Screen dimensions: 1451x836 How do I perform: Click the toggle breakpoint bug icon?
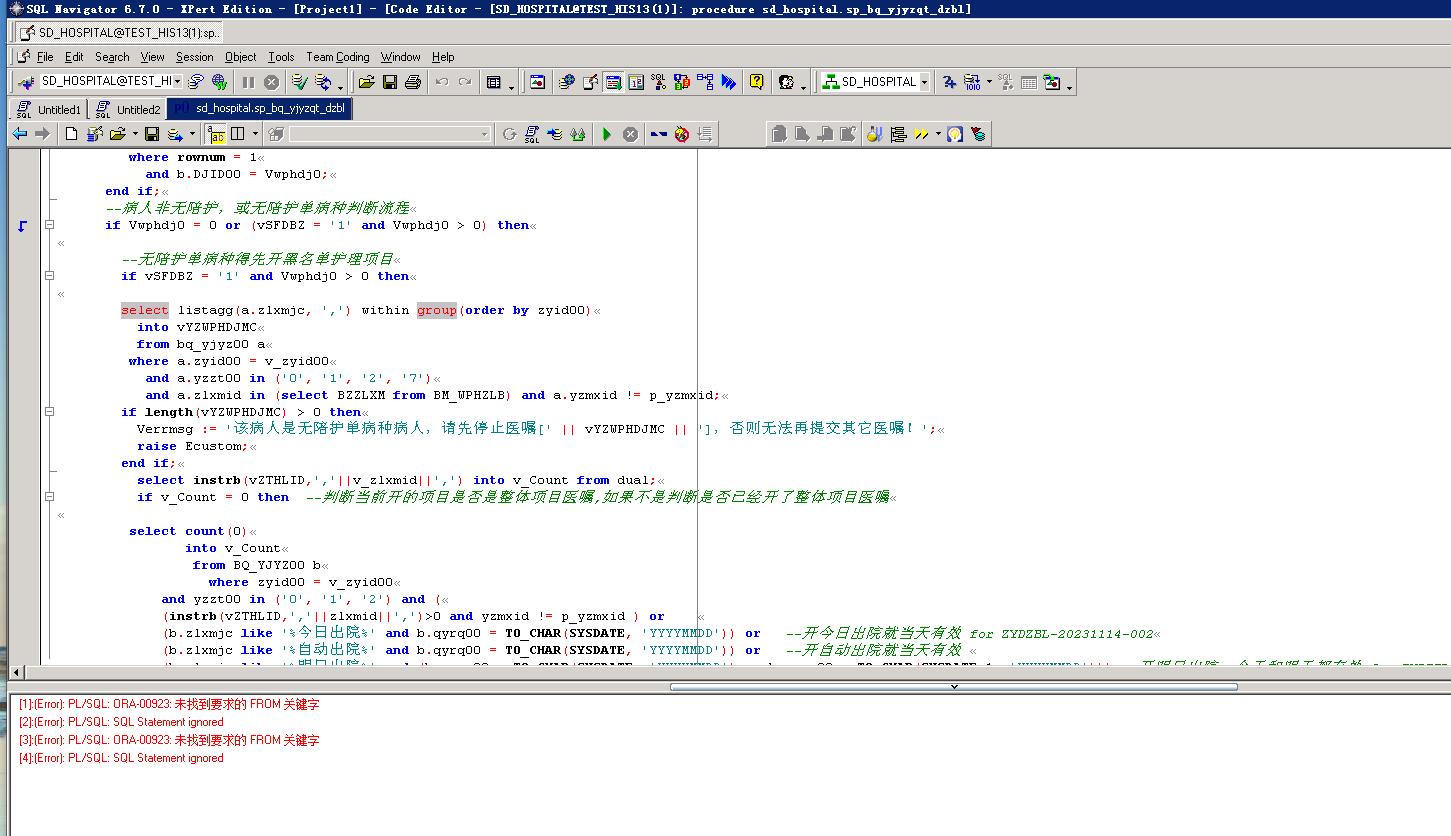[682, 134]
